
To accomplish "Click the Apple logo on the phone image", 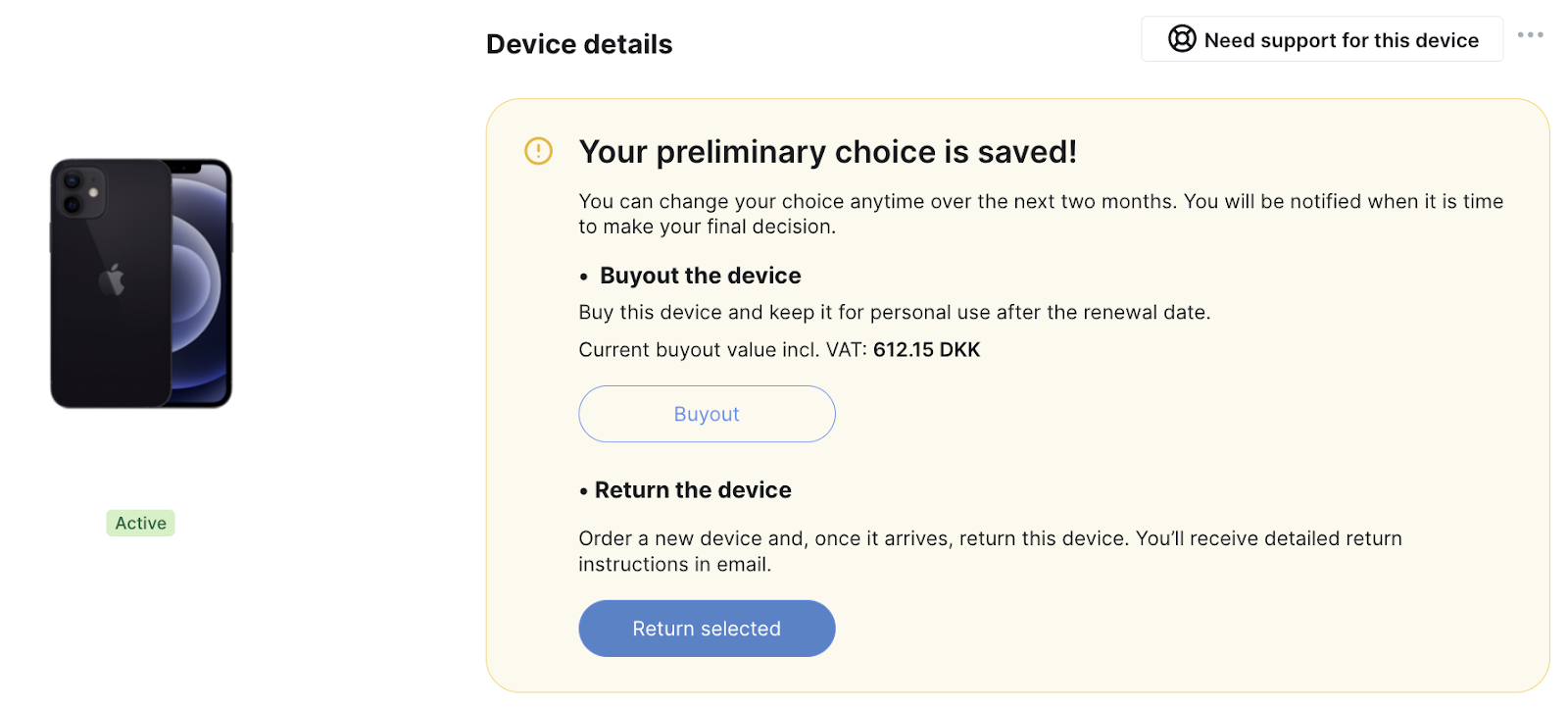I will tap(112, 279).
